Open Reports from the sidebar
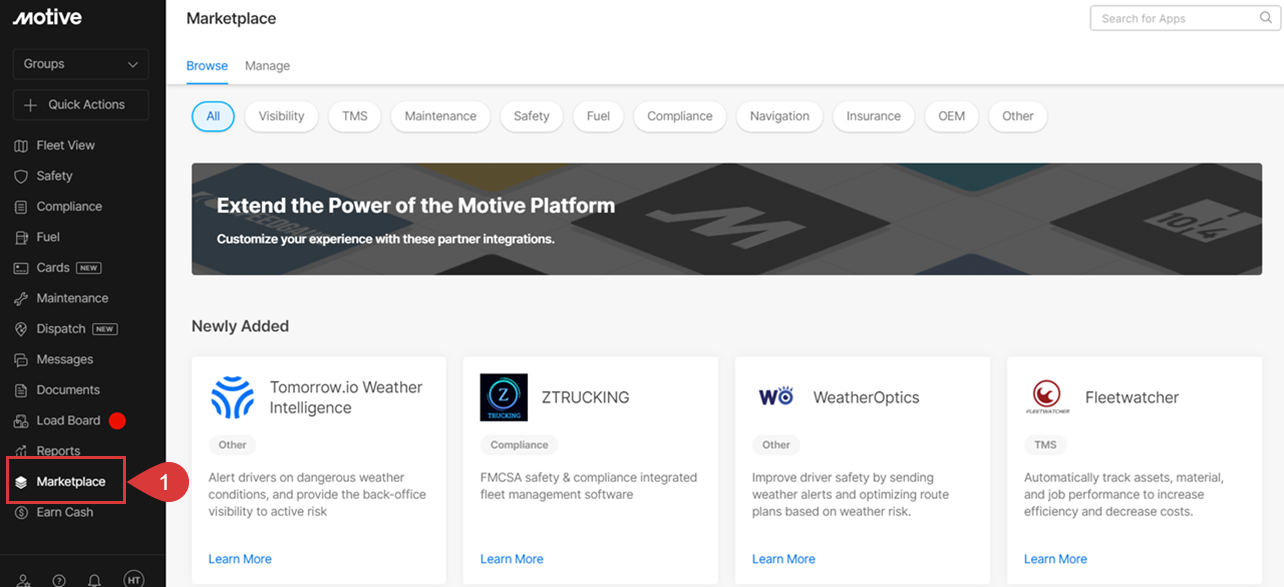 tap(58, 452)
